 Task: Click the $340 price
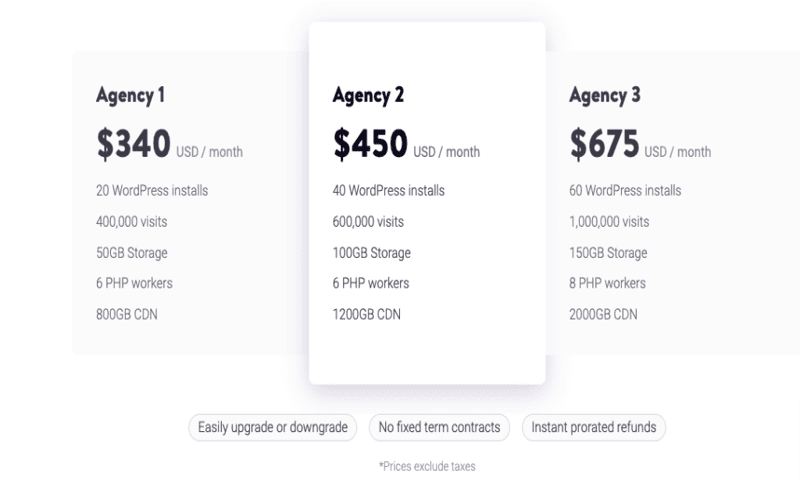133,143
